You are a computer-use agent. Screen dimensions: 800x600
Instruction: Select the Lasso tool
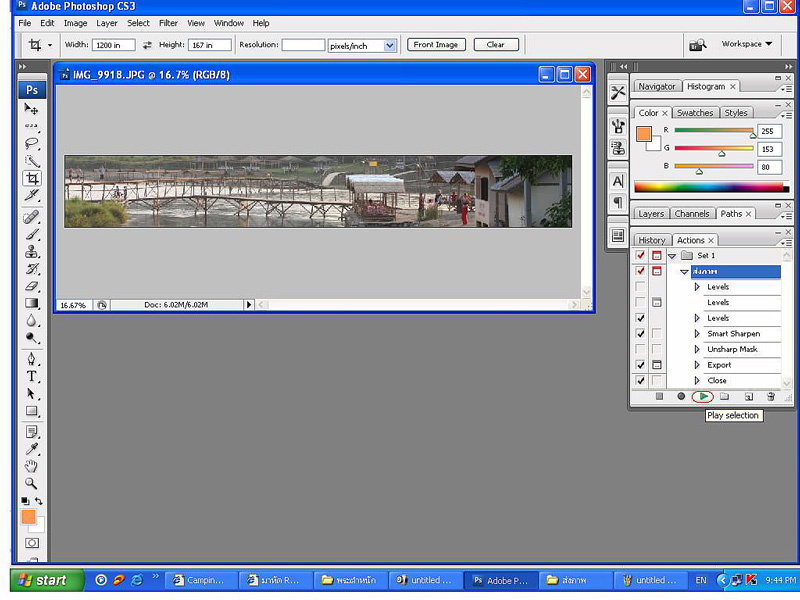[x=32, y=143]
